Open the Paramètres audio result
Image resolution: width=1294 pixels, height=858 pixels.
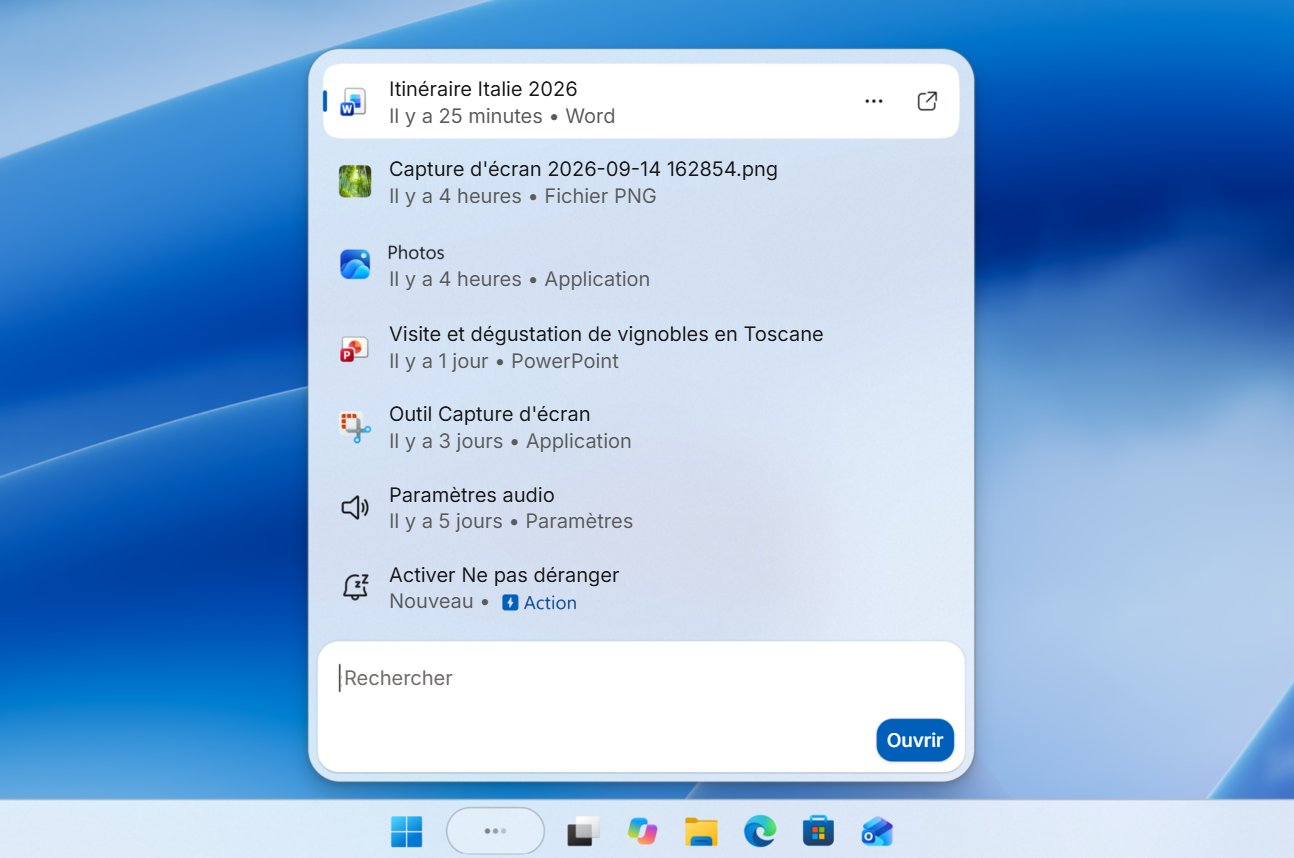click(x=641, y=508)
